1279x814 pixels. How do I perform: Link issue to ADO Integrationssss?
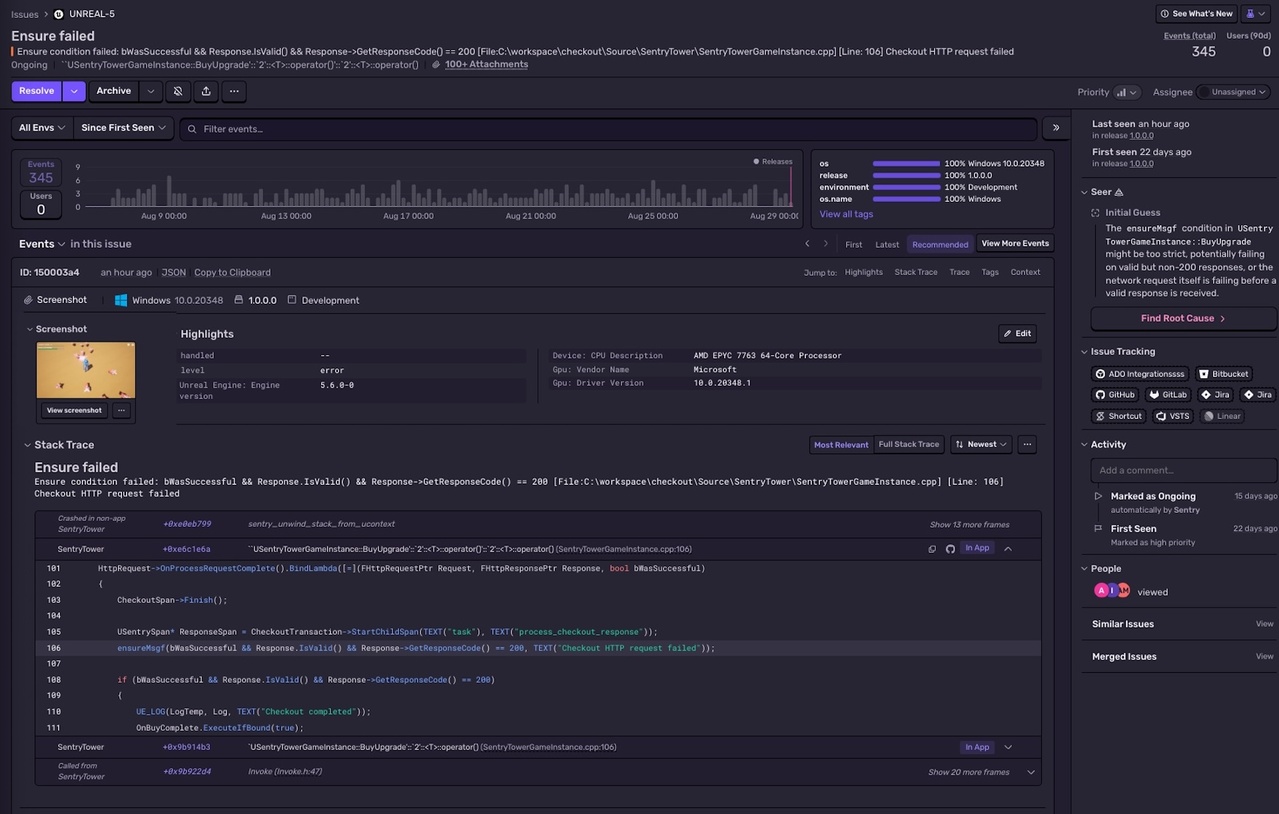pos(1140,374)
